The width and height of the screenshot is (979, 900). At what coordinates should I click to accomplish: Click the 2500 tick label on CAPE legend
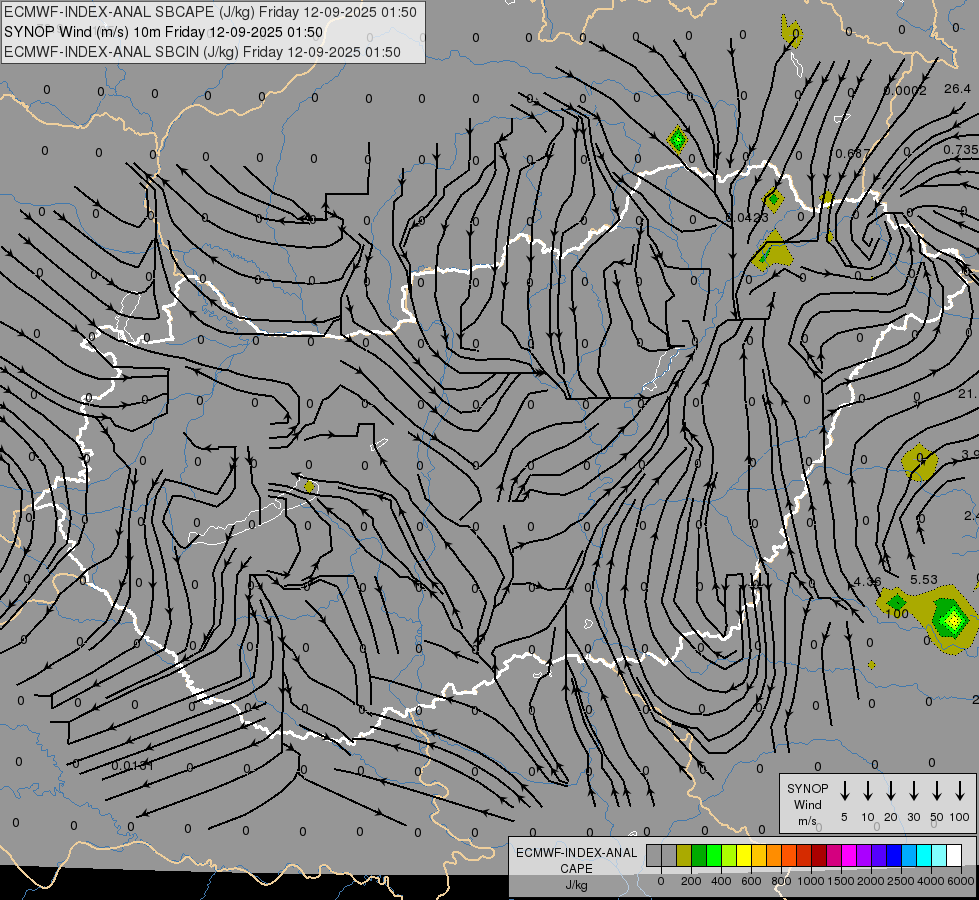click(901, 881)
